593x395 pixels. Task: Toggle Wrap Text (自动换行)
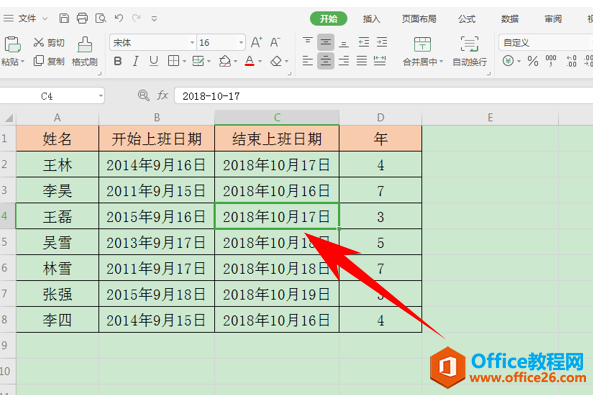pyautogui.click(x=469, y=51)
